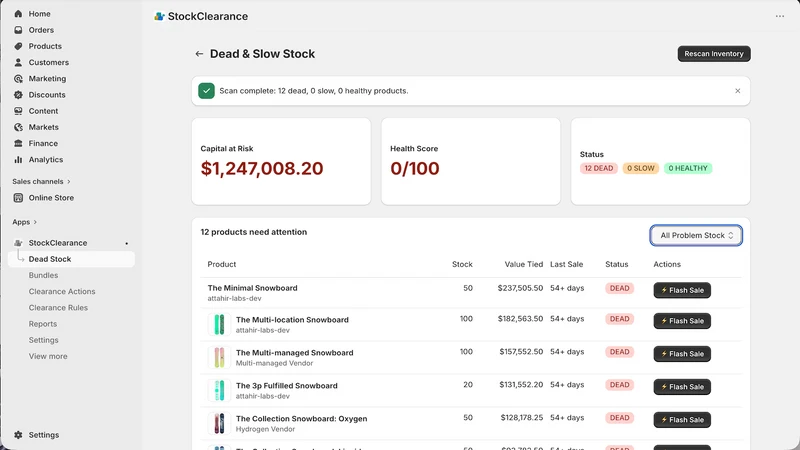Screen dimensions: 800x450
Task: Click the Hydrogen Vendor text
Action: point(265,429)
